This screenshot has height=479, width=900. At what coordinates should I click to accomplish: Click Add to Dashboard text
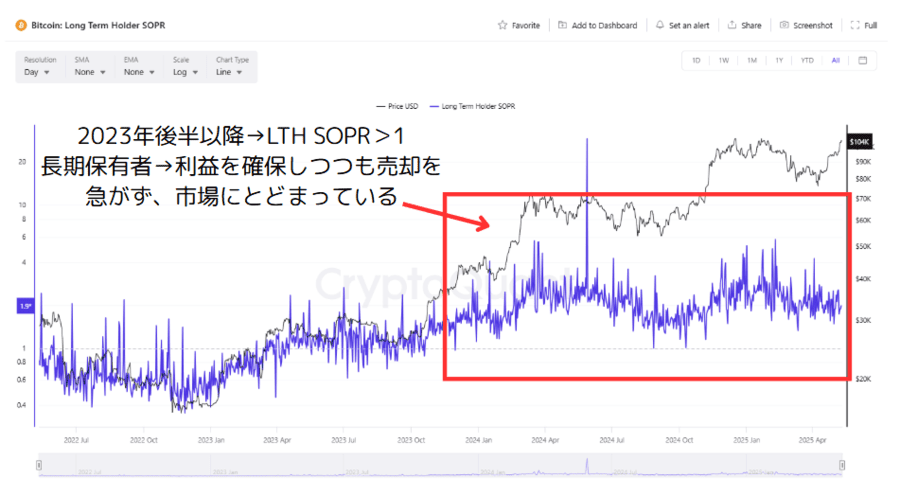pyautogui.click(x=604, y=25)
